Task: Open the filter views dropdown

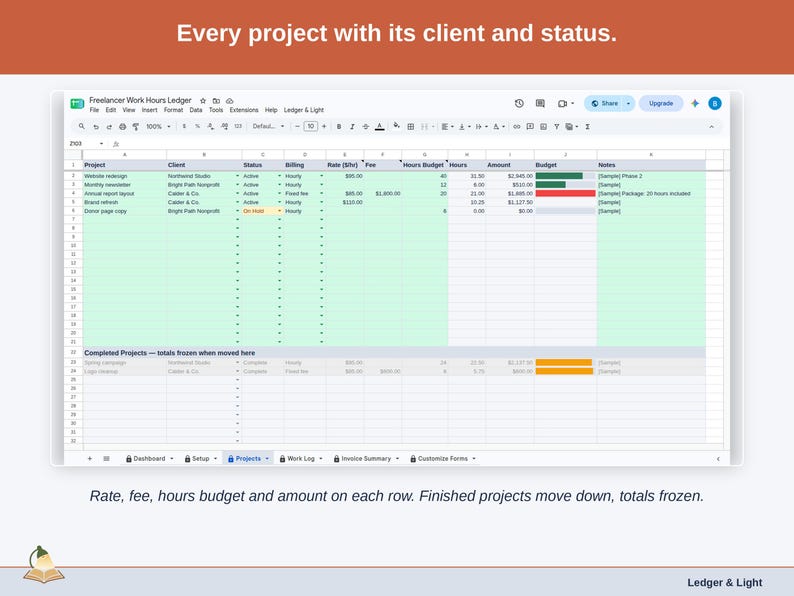Action: coord(572,127)
